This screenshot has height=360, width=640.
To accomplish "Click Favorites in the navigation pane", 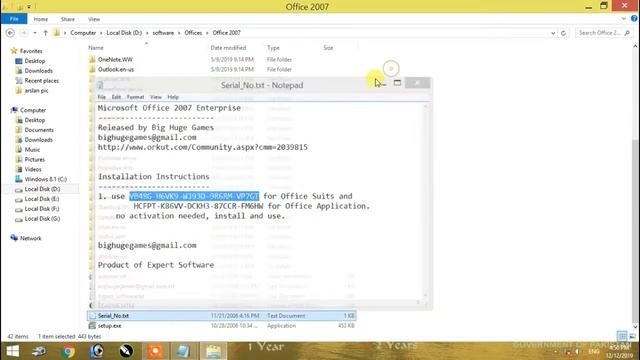I will click(x=31, y=51).
